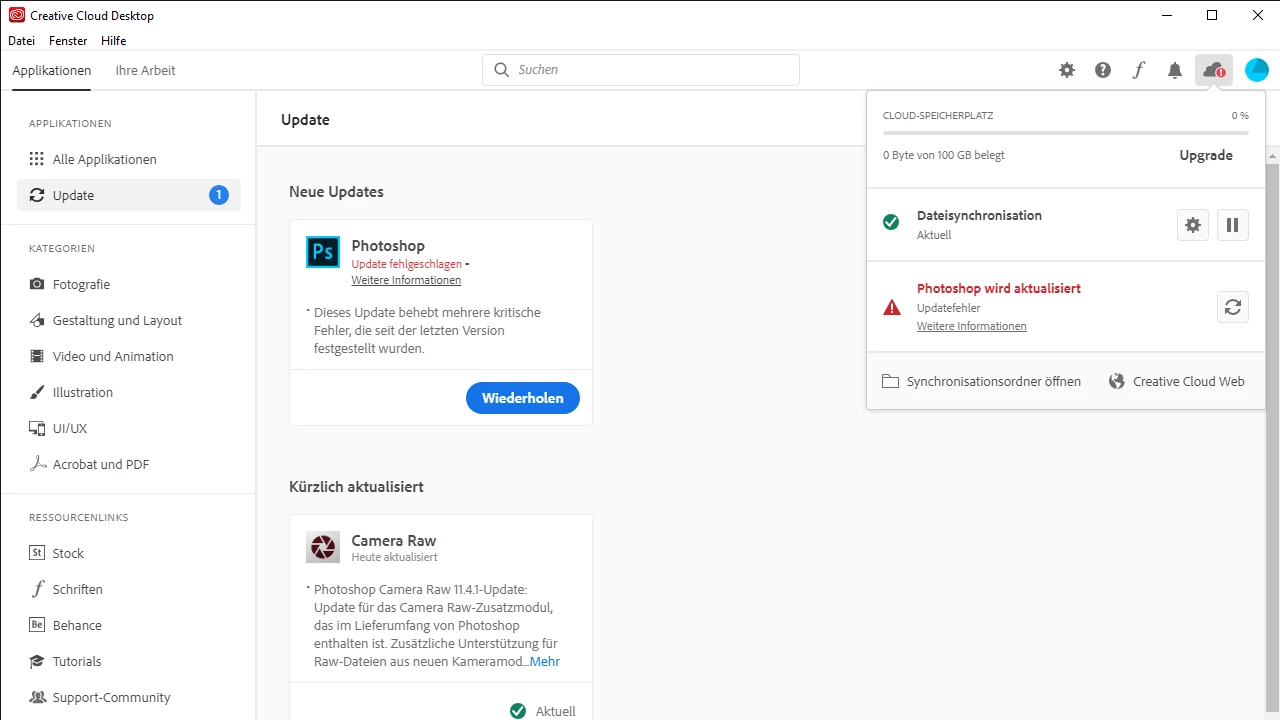Open the notifications bell
The height and width of the screenshot is (720, 1280).
tap(1175, 70)
